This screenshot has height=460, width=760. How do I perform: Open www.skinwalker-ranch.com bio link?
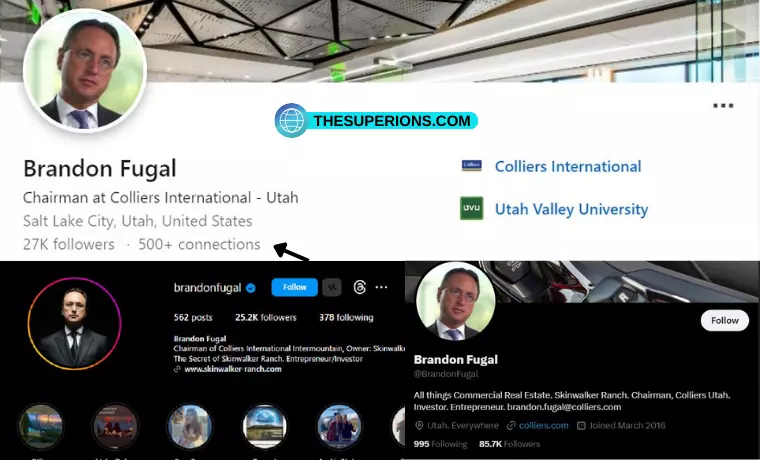click(233, 369)
